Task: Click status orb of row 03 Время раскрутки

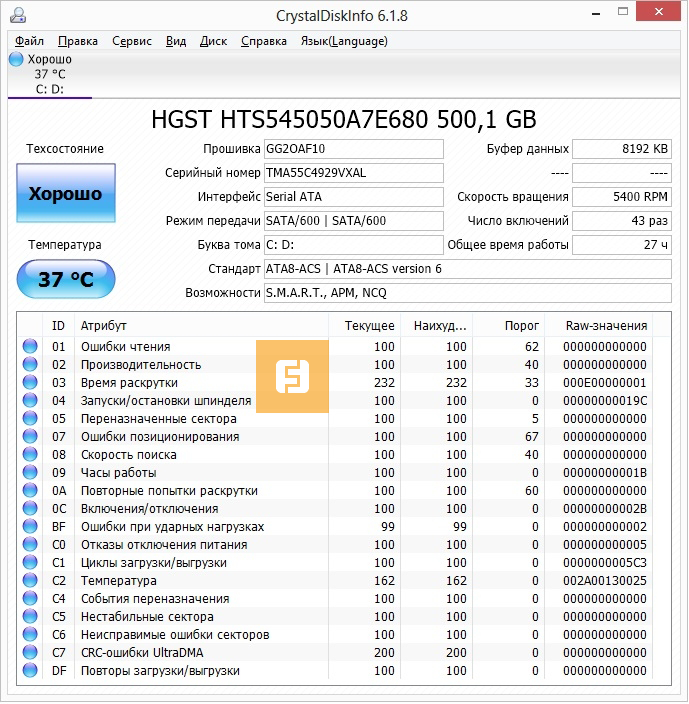Action: 30,382
